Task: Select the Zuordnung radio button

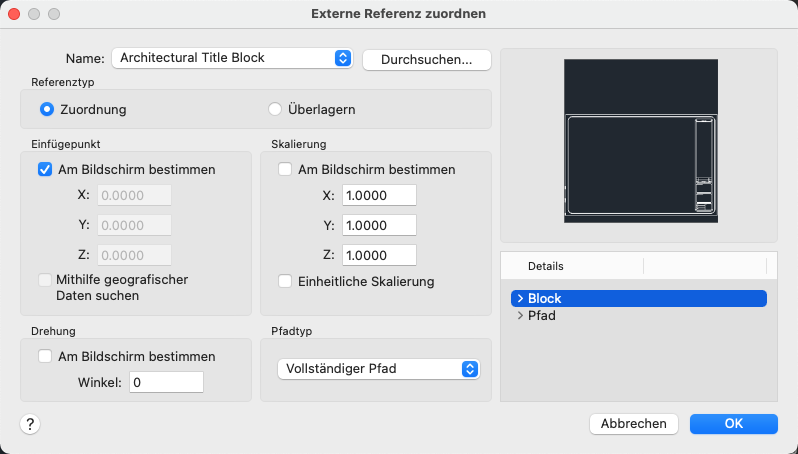Action: [47, 109]
